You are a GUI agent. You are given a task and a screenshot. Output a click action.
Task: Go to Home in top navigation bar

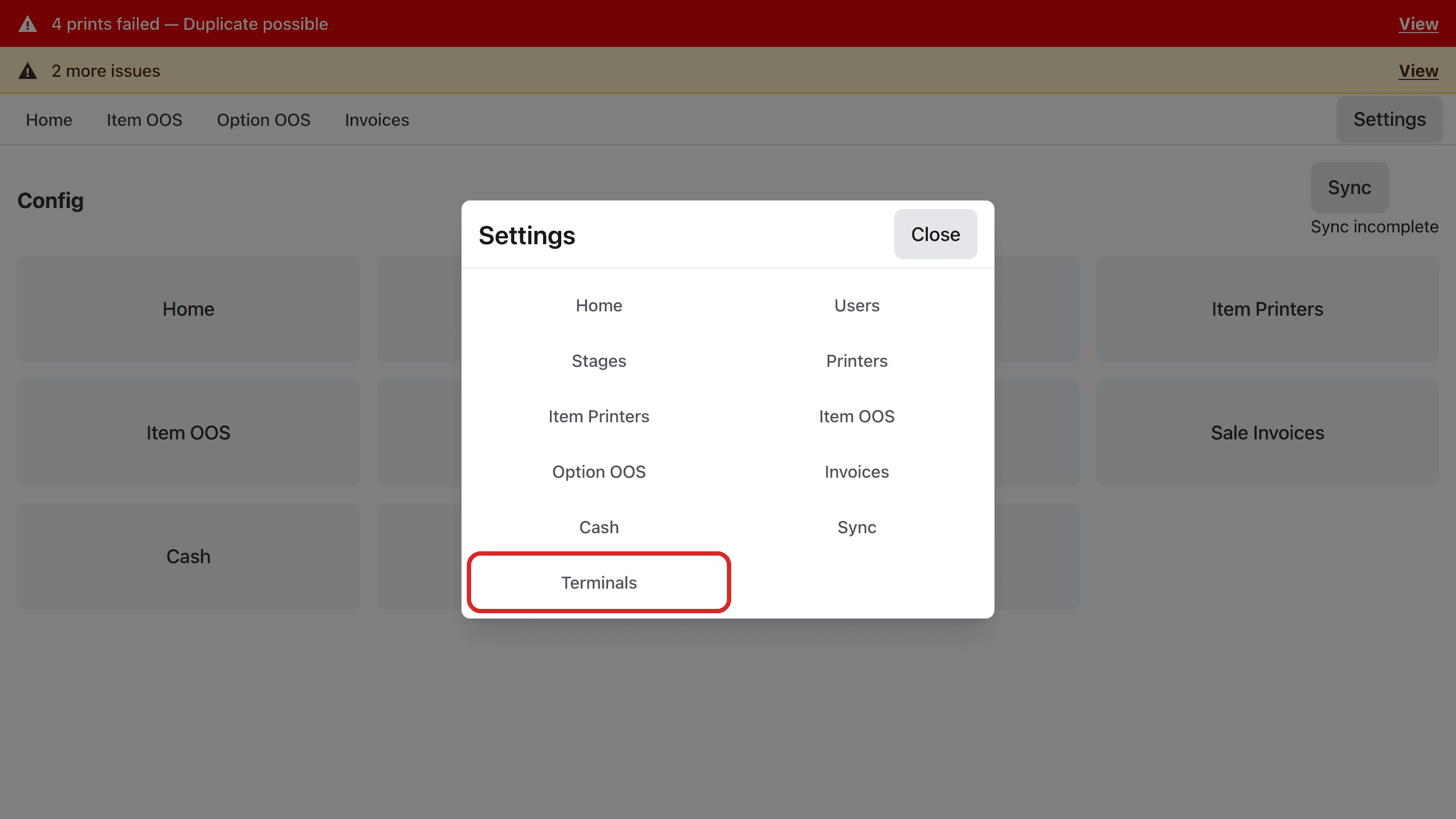click(49, 120)
